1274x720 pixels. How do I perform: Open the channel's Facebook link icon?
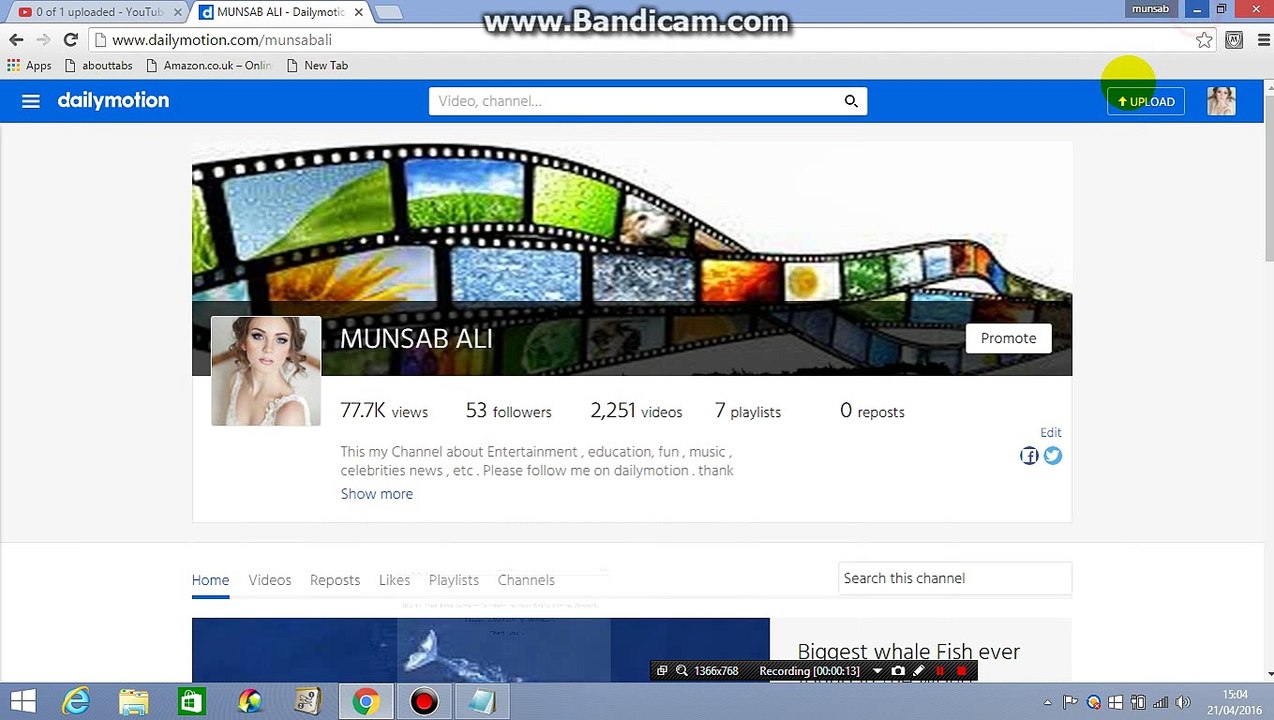(1029, 456)
